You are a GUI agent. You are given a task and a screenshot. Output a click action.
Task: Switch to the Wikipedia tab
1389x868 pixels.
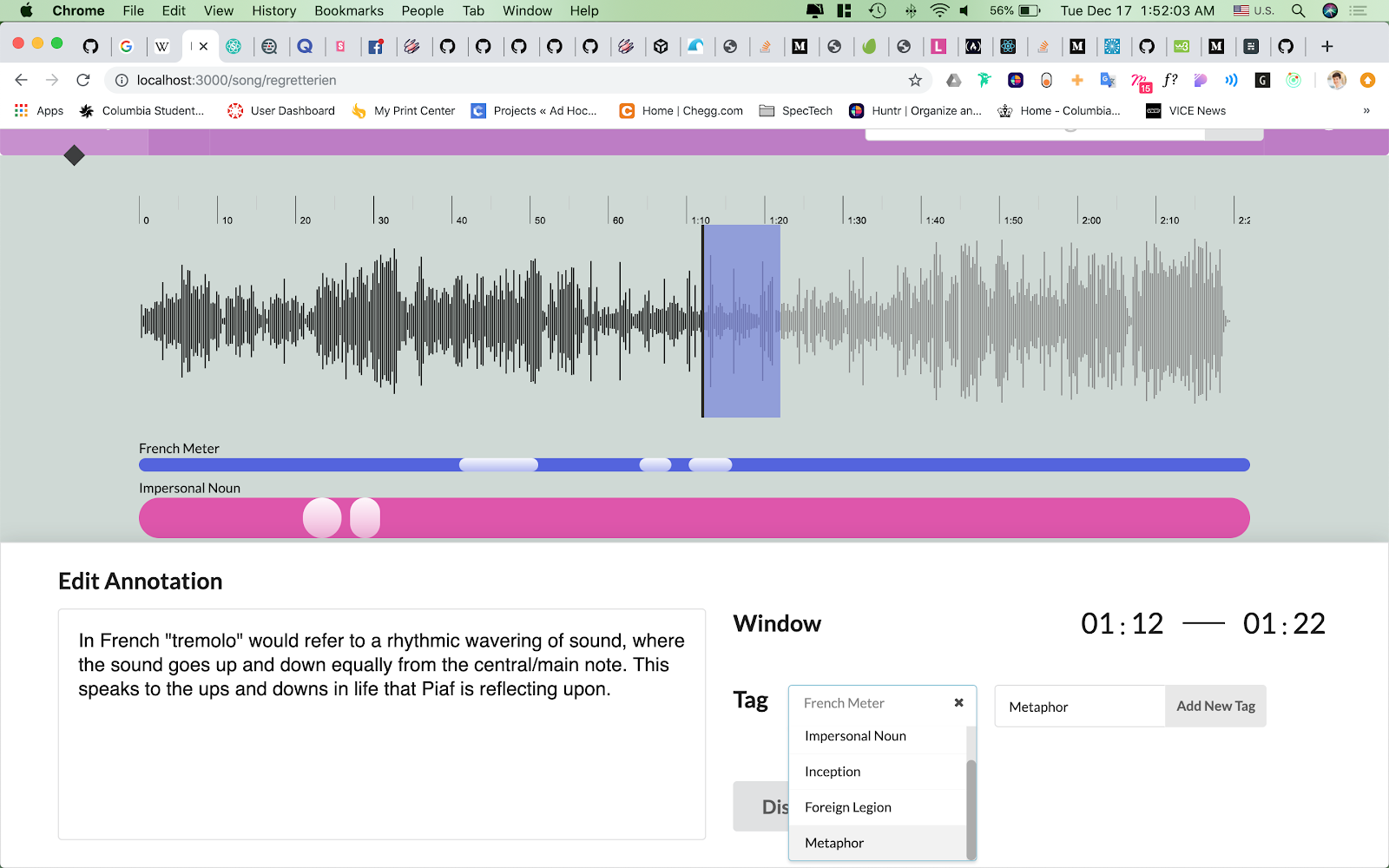[161, 46]
